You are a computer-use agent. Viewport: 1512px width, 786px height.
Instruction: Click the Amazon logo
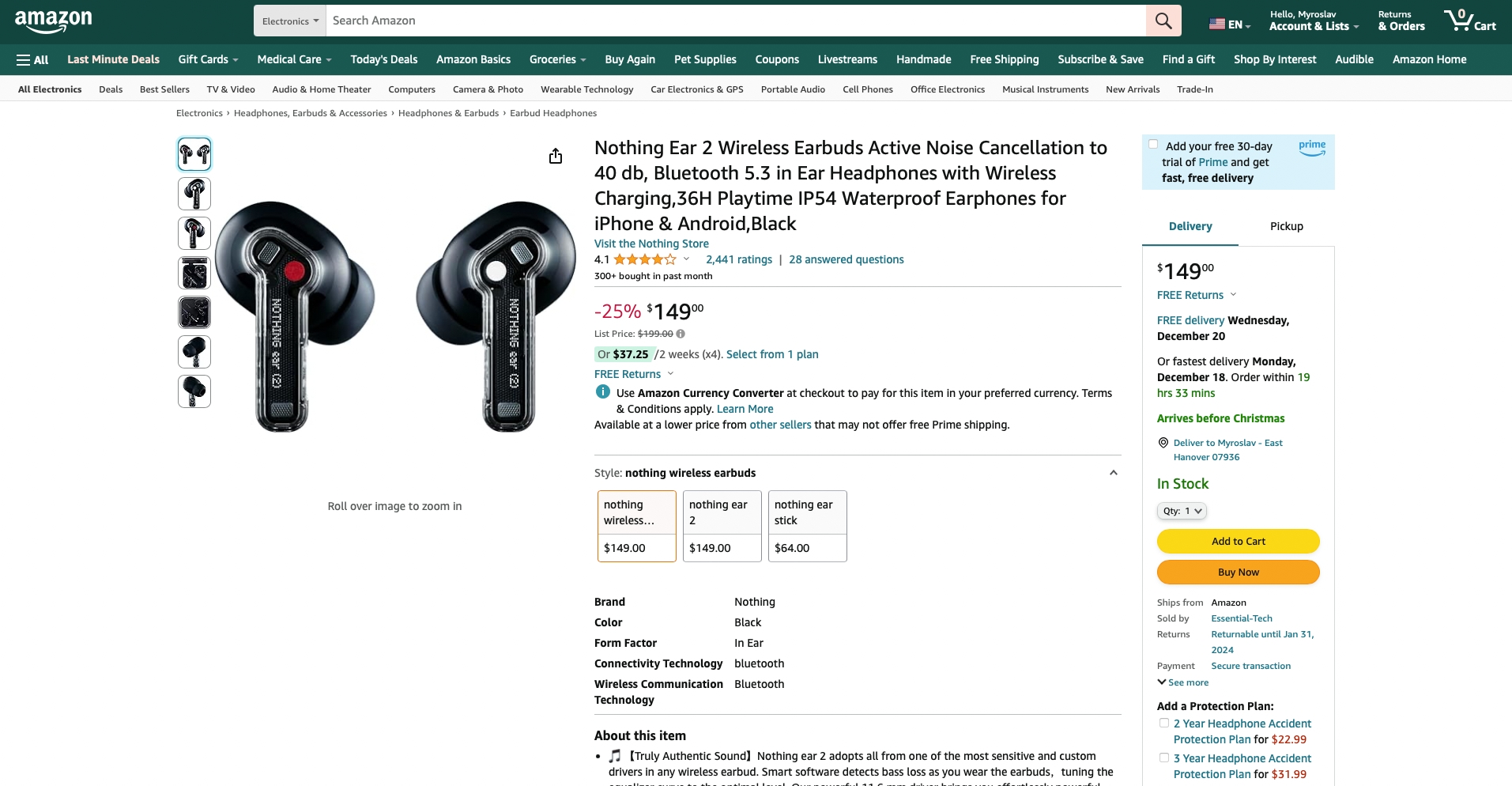[53, 21]
